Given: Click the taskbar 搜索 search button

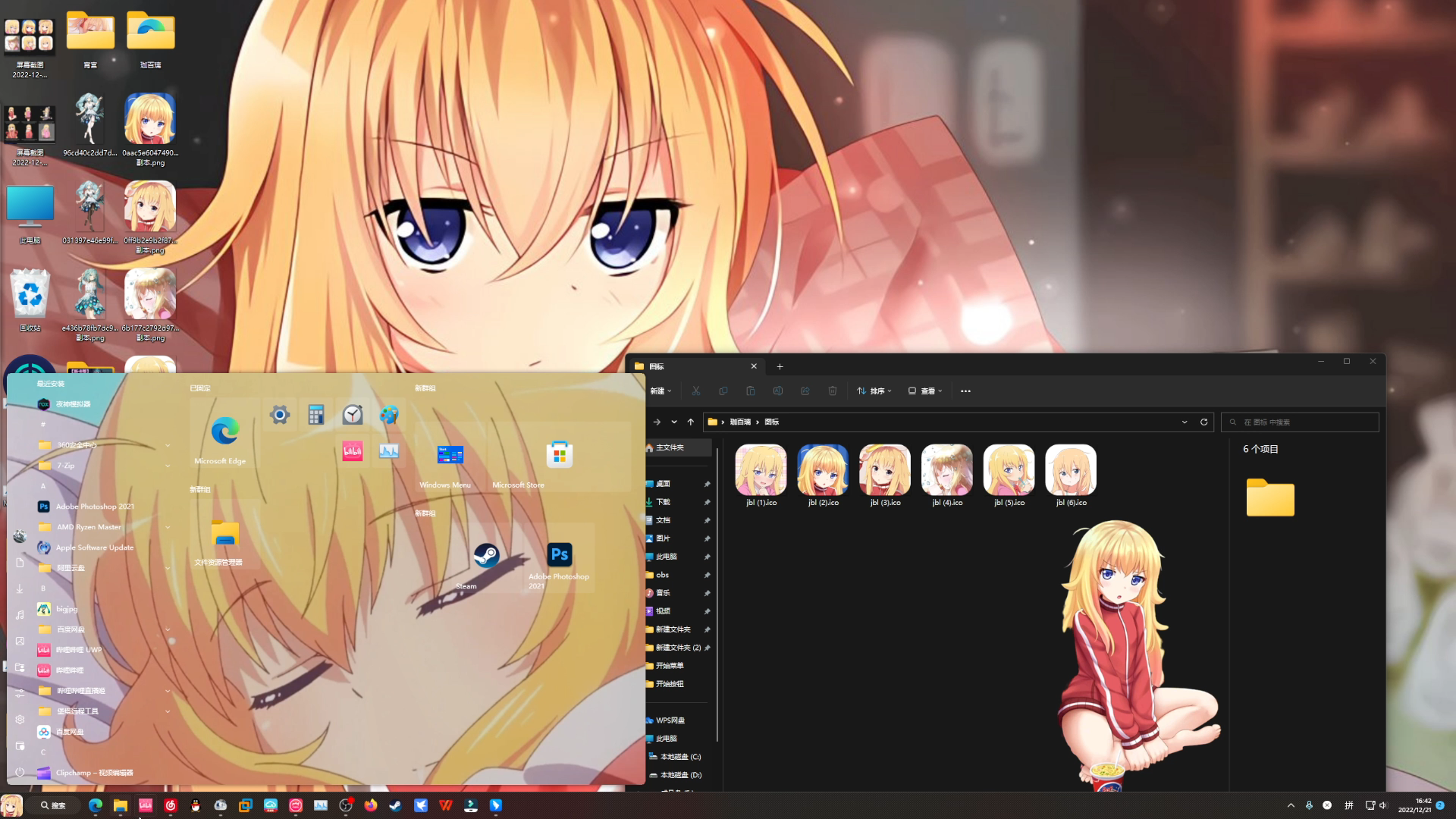Looking at the screenshot, I should tap(54, 805).
